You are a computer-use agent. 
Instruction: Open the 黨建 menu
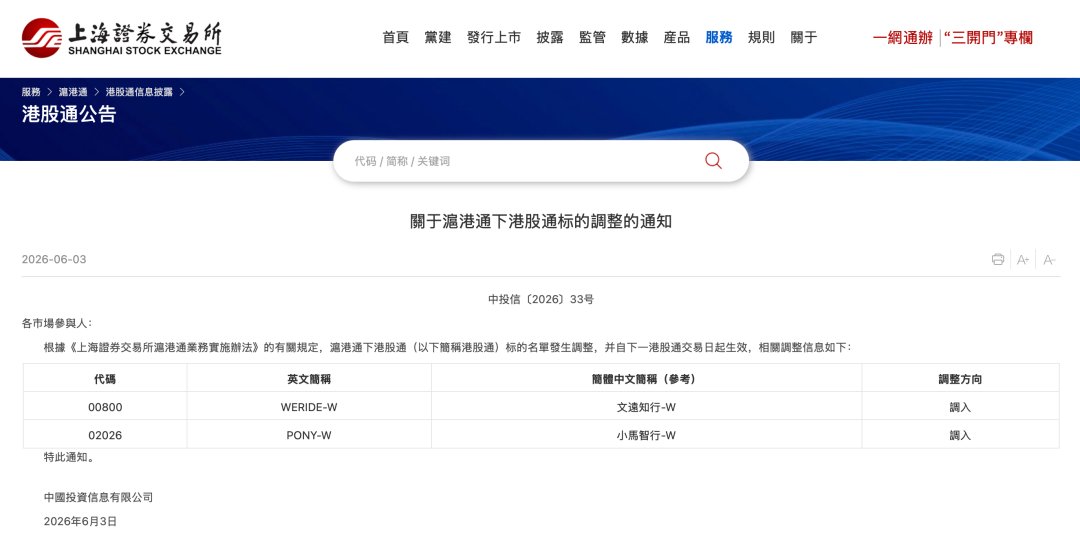coord(438,38)
